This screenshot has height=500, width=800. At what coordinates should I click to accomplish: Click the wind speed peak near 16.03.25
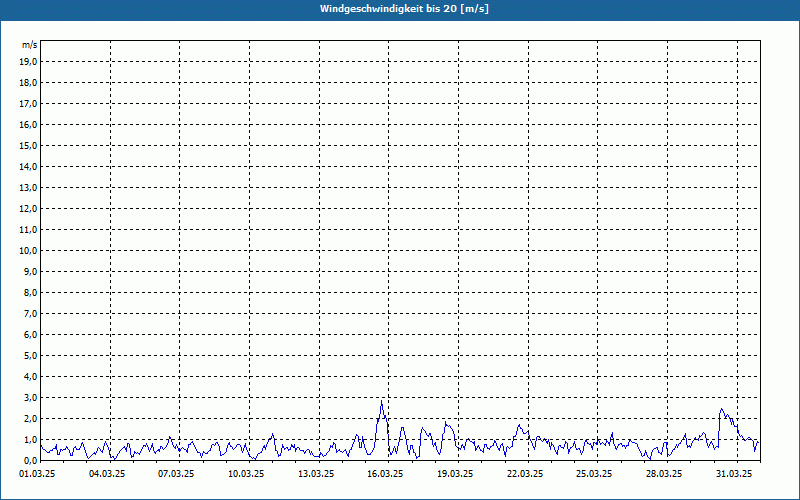382,402
